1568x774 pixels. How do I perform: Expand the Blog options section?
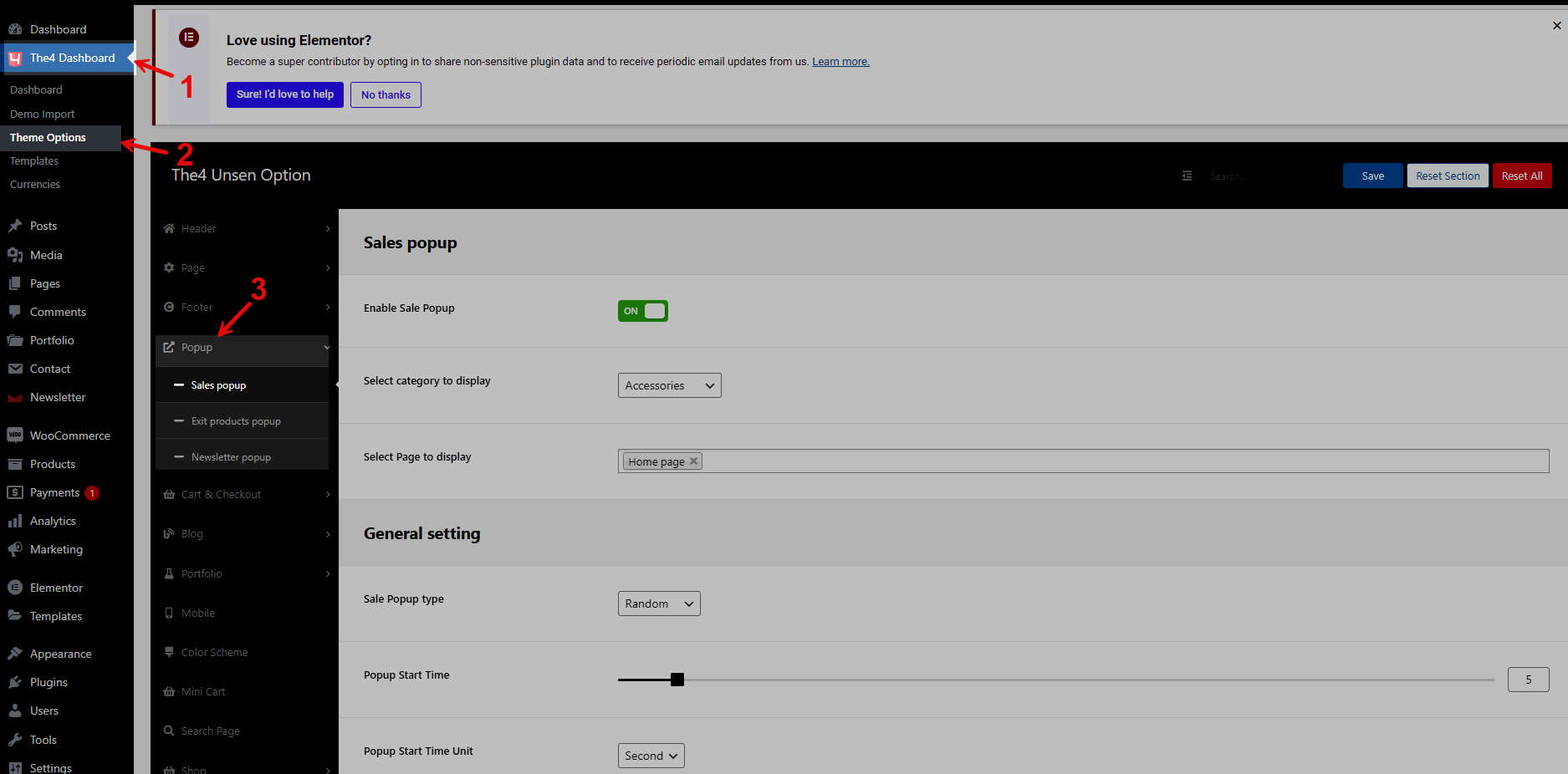(x=246, y=533)
